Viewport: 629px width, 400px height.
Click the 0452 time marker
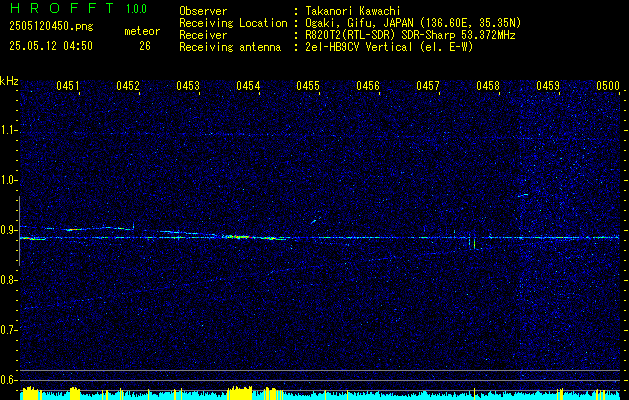click(128, 85)
